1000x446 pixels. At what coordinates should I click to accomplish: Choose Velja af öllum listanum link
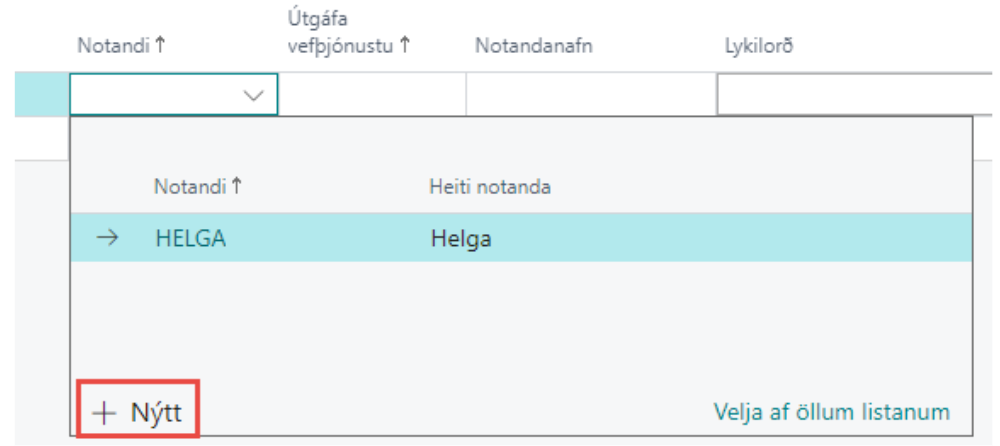tap(831, 412)
